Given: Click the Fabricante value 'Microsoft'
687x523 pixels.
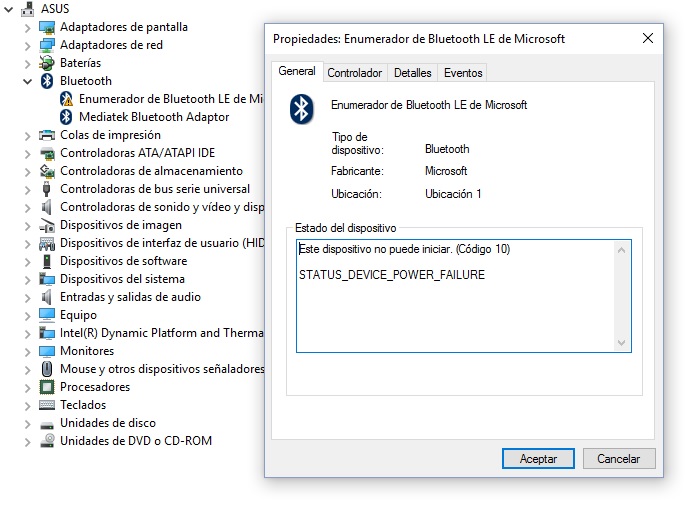Looking at the screenshot, I should pos(446,171).
